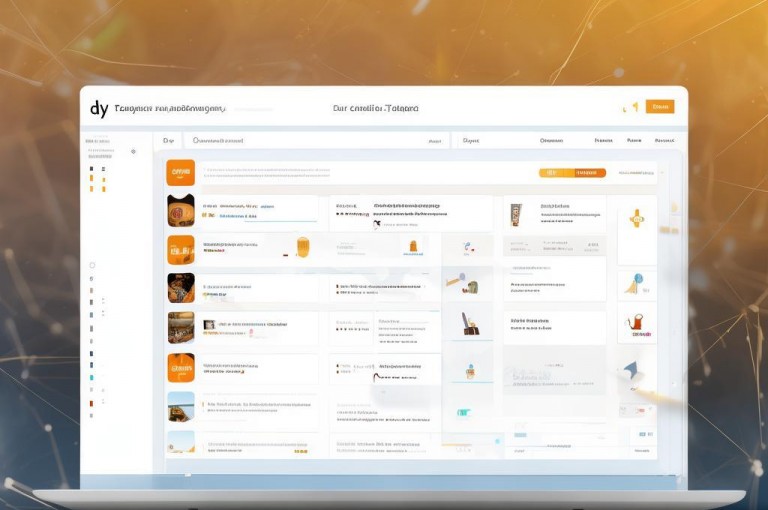The height and width of the screenshot is (510, 768).
Task: Click the orange square app icon in the top banner row
Action: pyautogui.click(x=180, y=172)
